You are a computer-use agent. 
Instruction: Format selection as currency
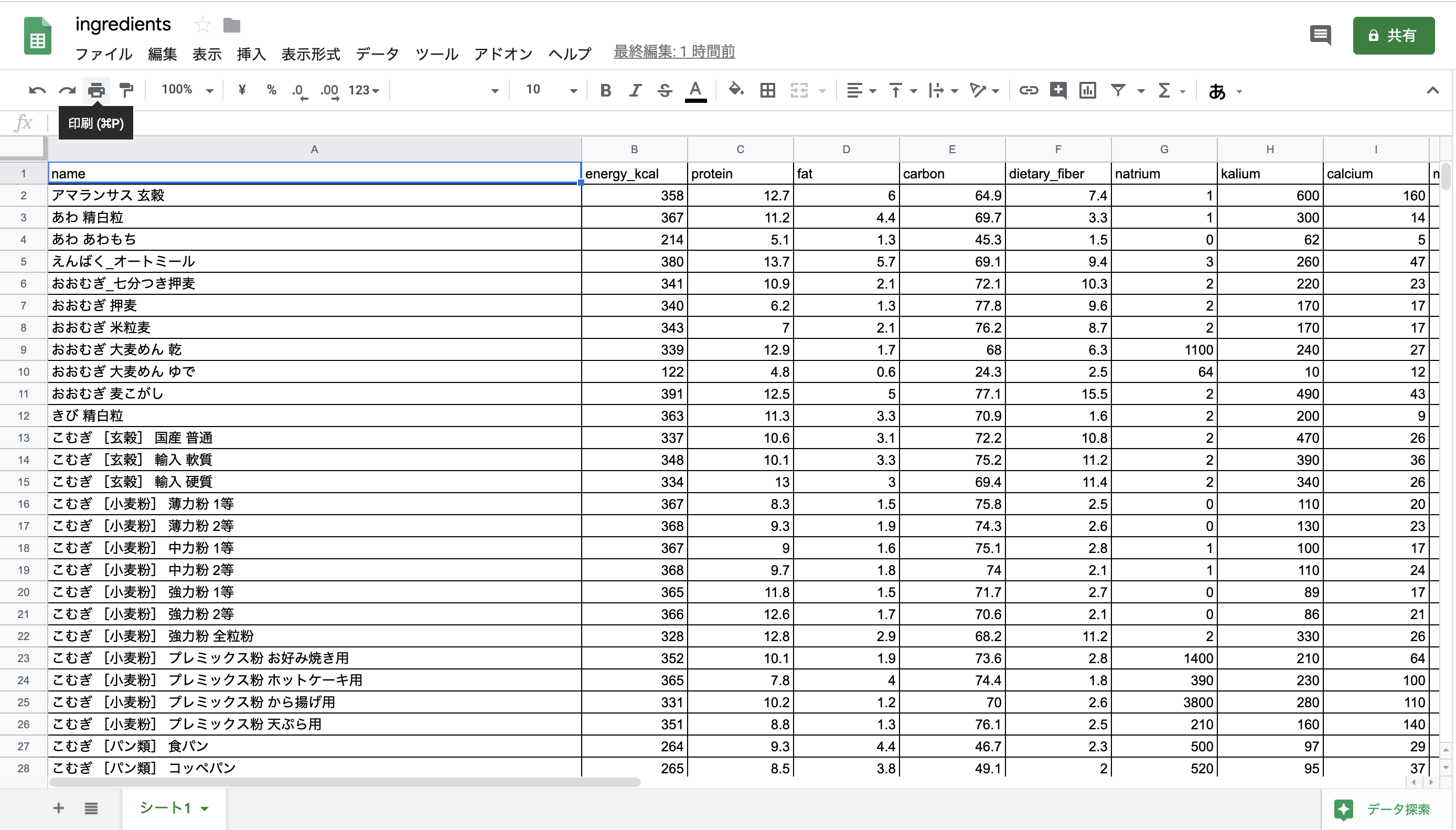pos(242,90)
